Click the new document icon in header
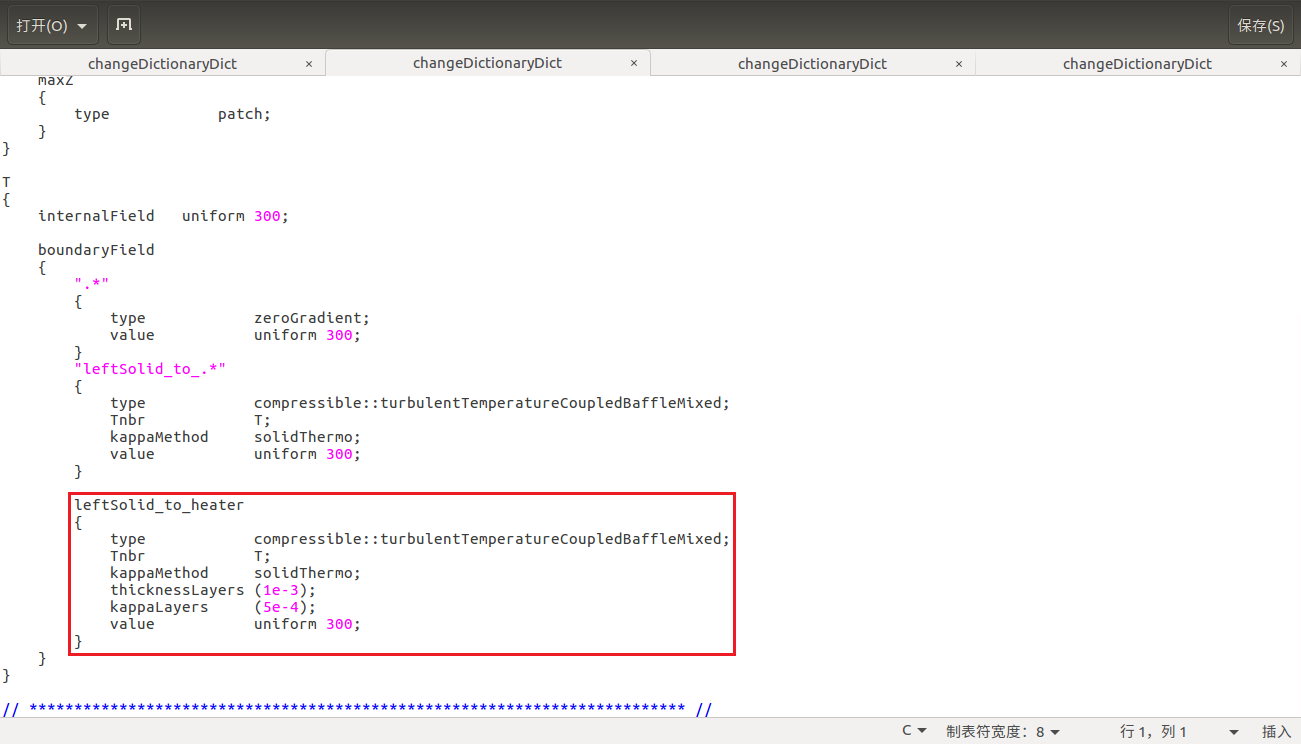The width and height of the screenshot is (1301, 744). tap(123, 25)
